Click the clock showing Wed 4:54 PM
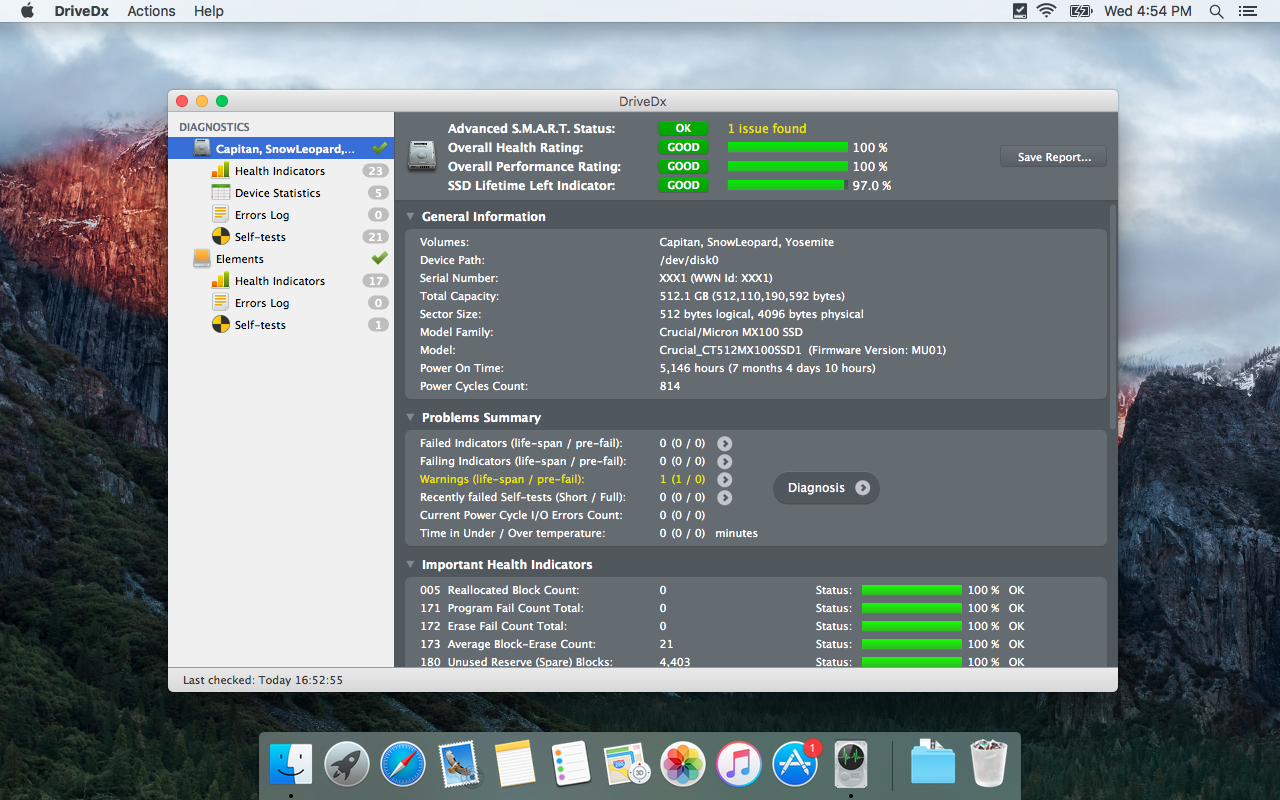Viewport: 1280px width, 800px height. pyautogui.click(x=1148, y=11)
